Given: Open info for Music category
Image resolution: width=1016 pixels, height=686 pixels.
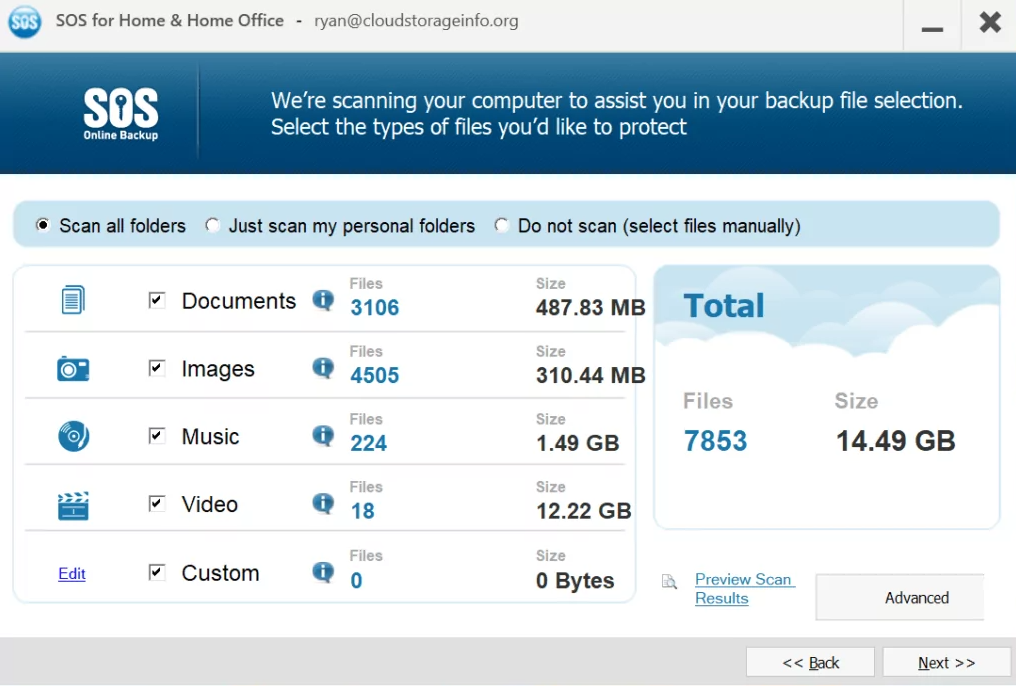Looking at the screenshot, I should click(x=323, y=435).
